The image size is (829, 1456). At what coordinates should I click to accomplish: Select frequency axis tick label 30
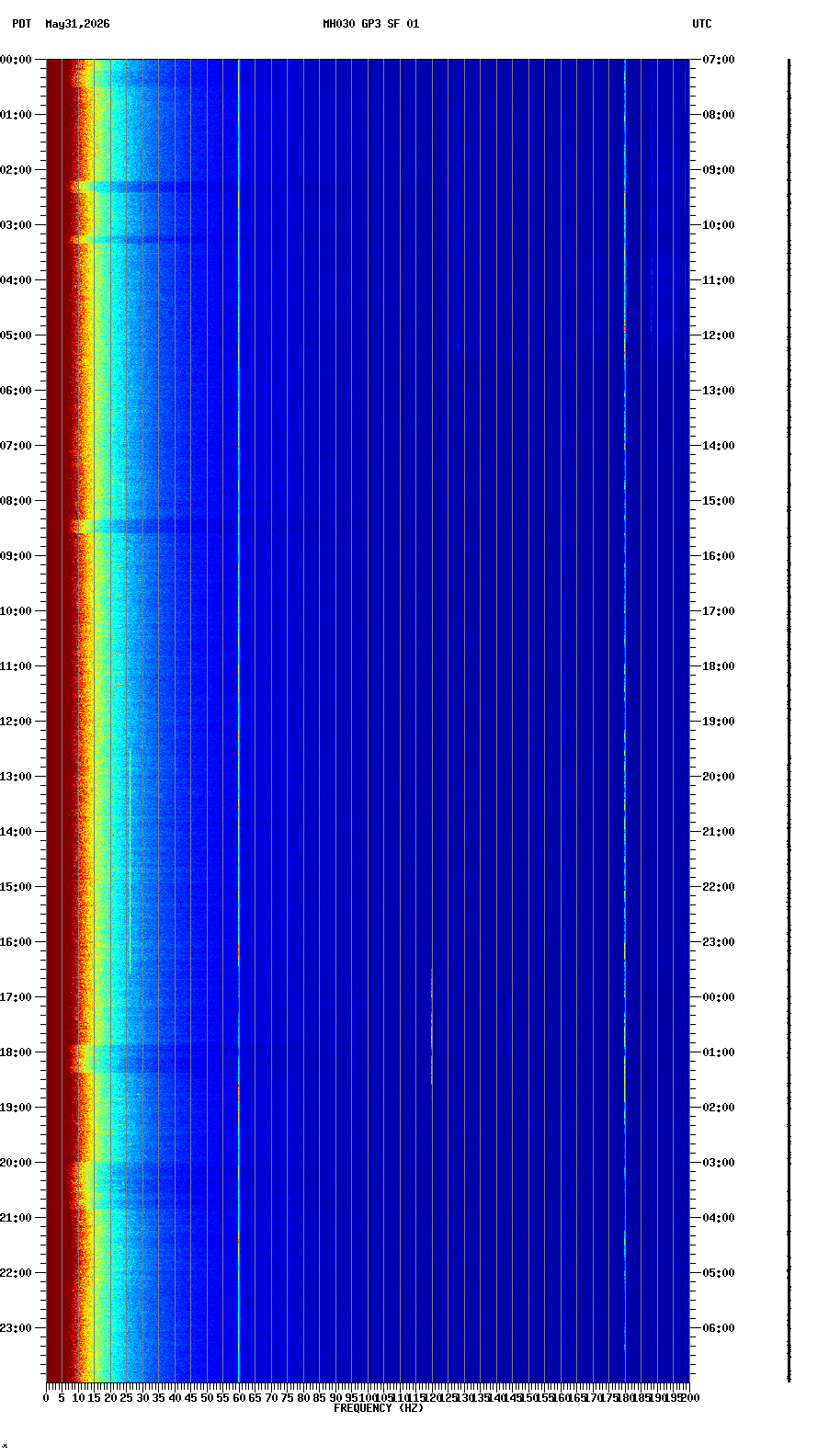point(142,1398)
